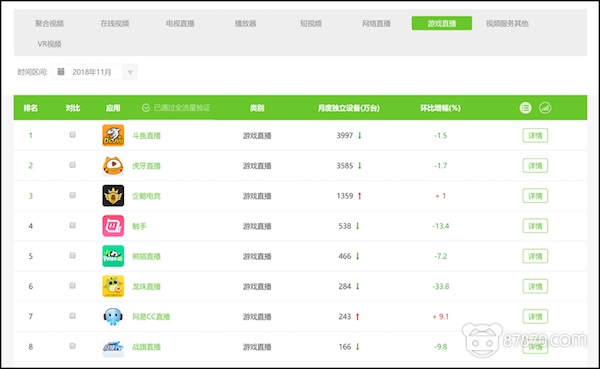The width and height of the screenshot is (600, 369).
Task: Click the 3585 device count value
Action: coord(345,166)
